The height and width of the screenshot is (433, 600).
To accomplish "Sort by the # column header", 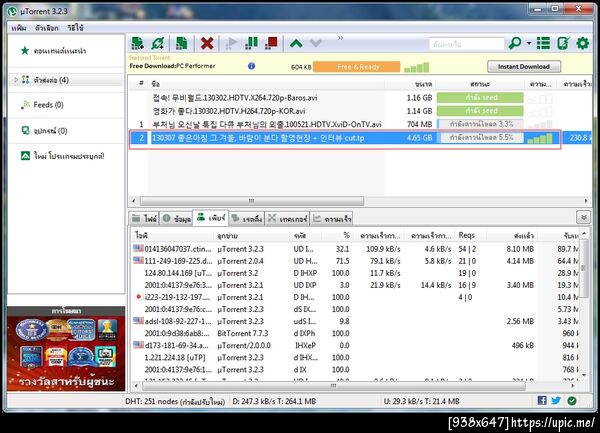I will [141, 83].
